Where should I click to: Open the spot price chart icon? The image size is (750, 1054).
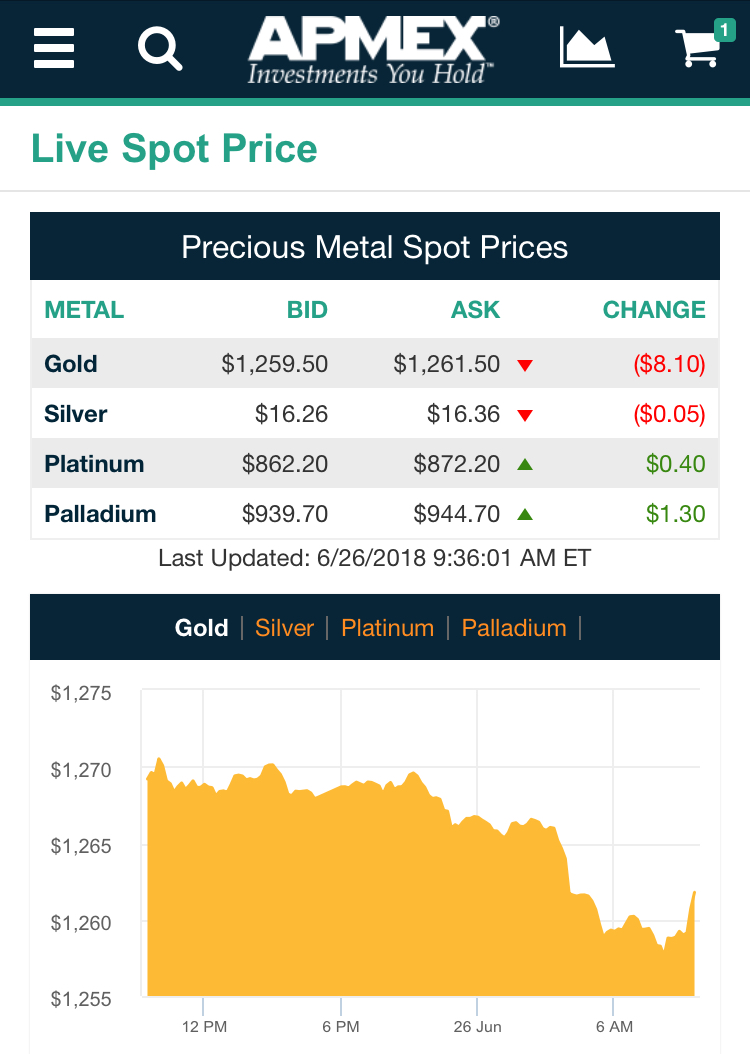[x=586, y=47]
